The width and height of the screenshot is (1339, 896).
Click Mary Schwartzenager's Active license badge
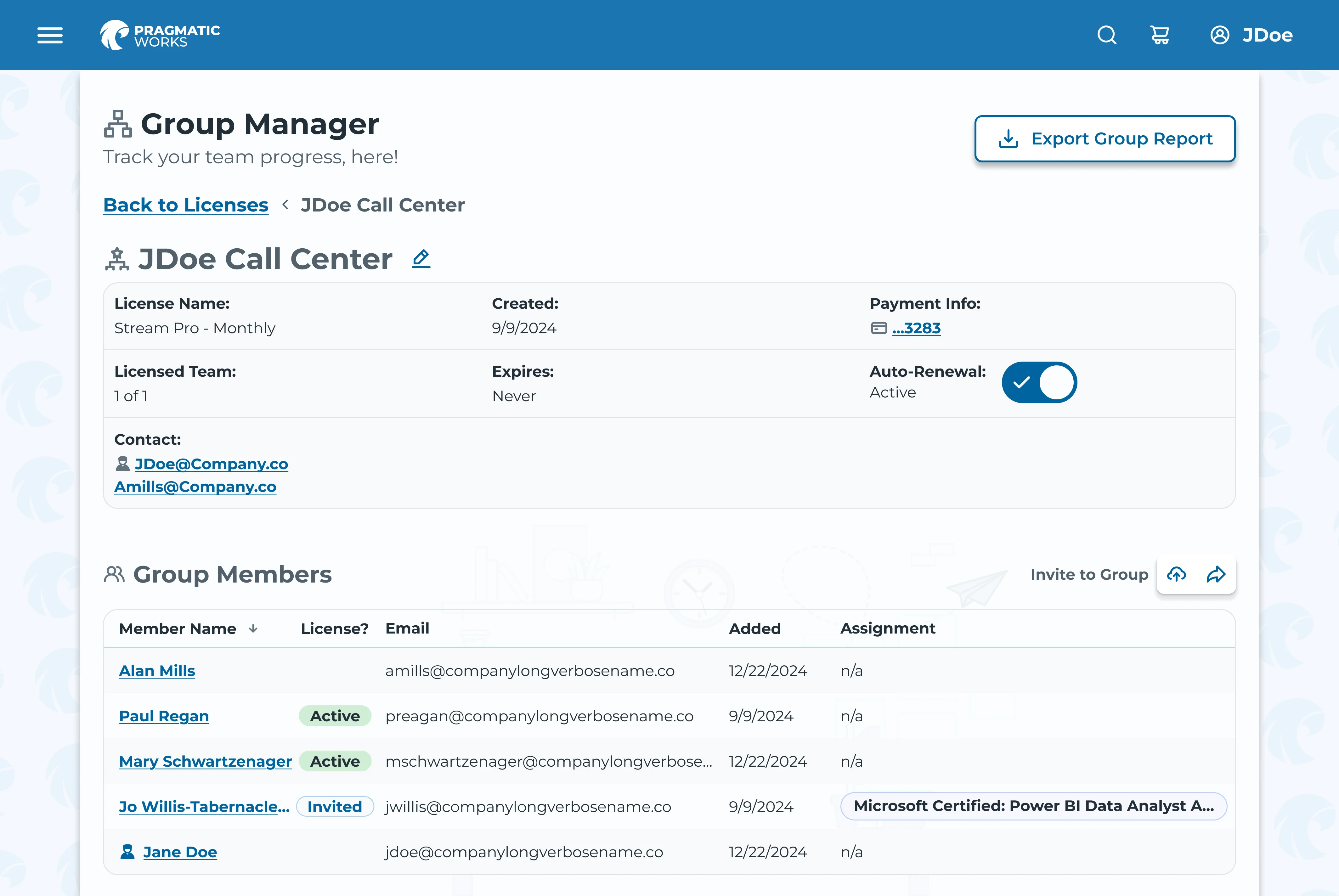335,761
